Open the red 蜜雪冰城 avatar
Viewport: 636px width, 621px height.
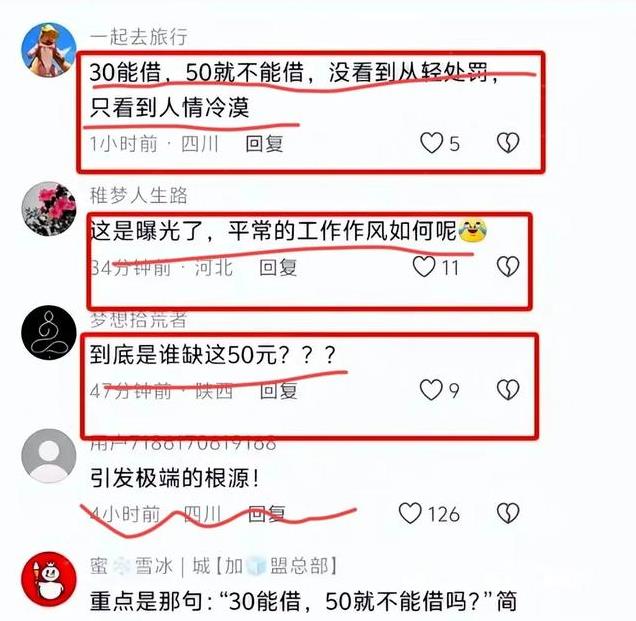[49, 579]
